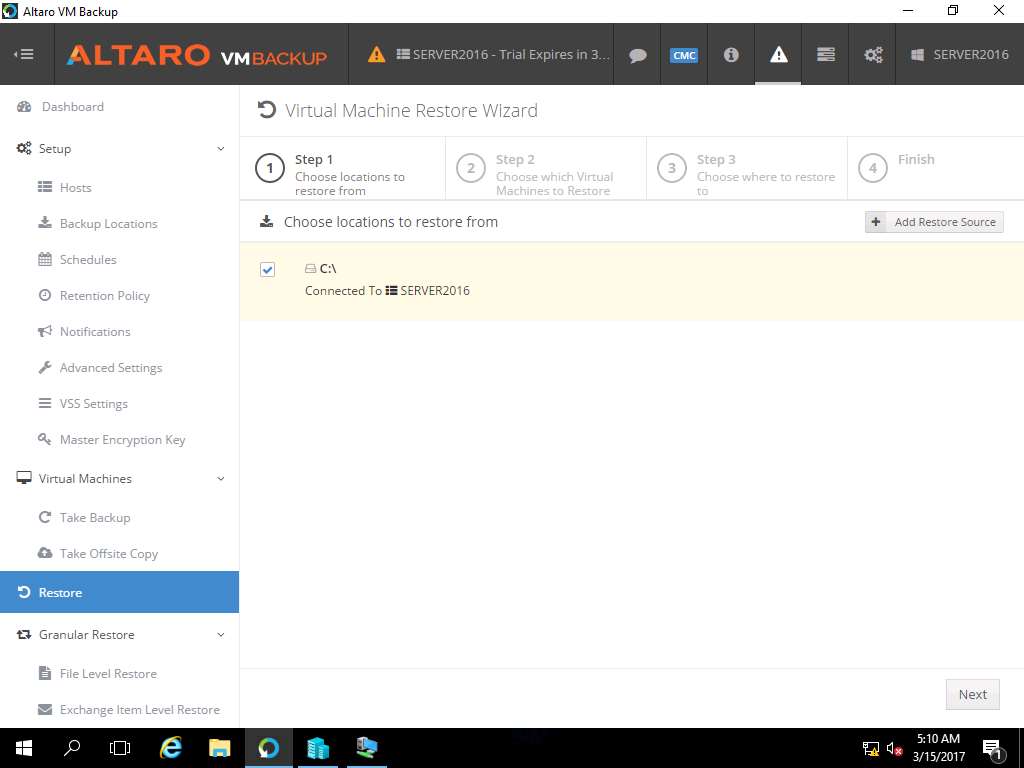This screenshot has height=768, width=1024.
Task: Open File Level Restore
Action: 108,673
